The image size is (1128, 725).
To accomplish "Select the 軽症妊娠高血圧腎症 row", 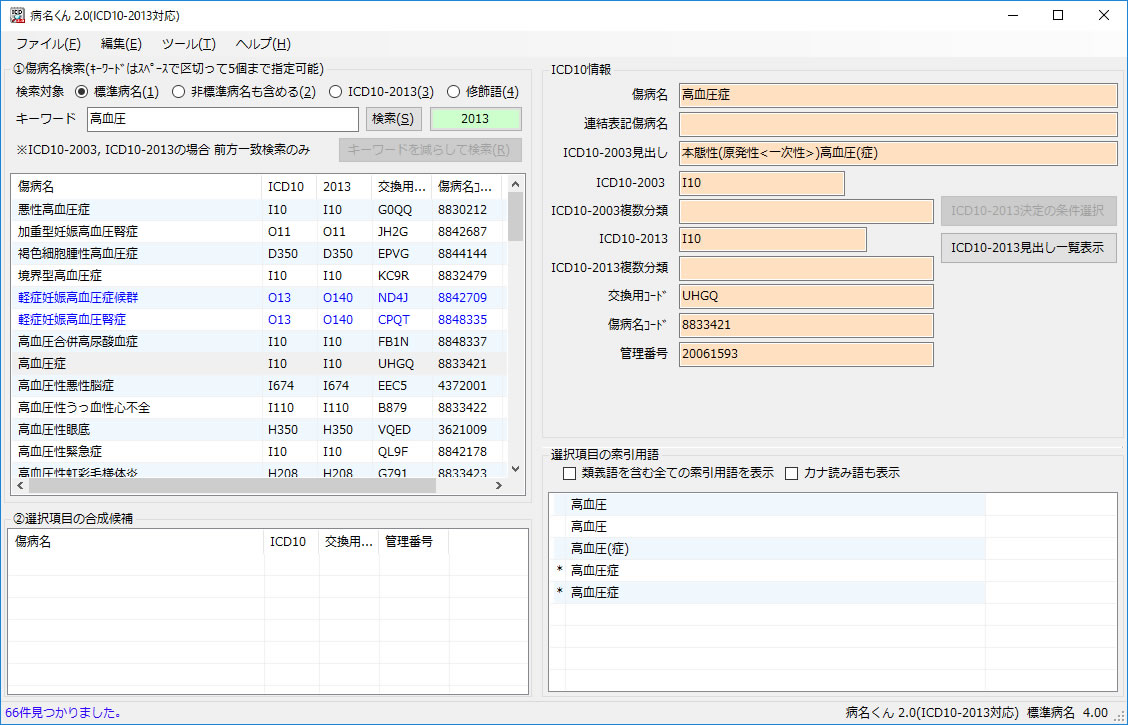I will click(x=259, y=319).
